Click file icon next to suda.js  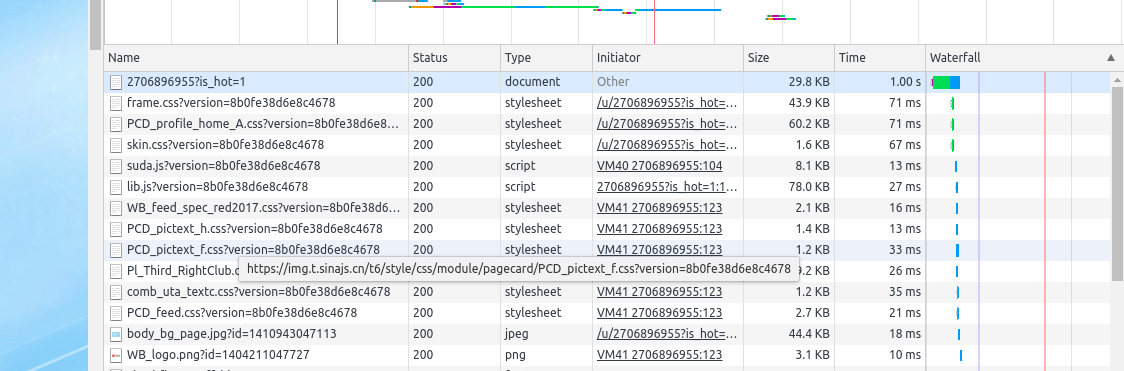(x=116, y=166)
